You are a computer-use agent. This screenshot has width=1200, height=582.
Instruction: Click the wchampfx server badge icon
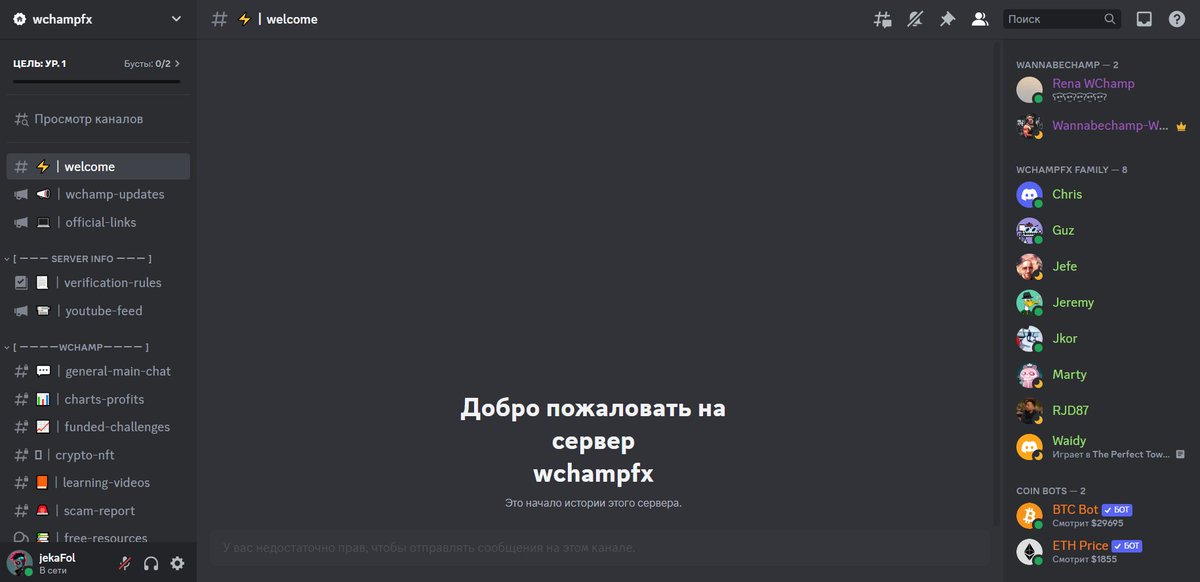point(19,19)
